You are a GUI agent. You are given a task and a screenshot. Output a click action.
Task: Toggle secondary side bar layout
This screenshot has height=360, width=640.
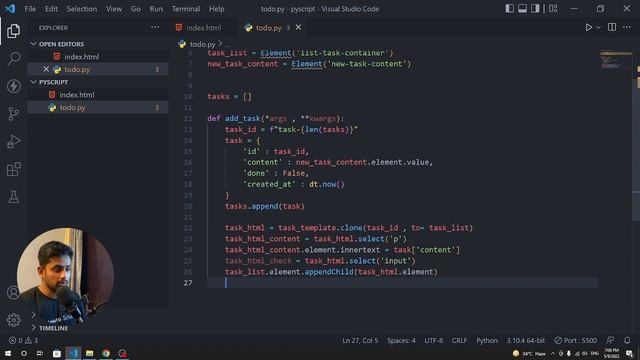535,9
